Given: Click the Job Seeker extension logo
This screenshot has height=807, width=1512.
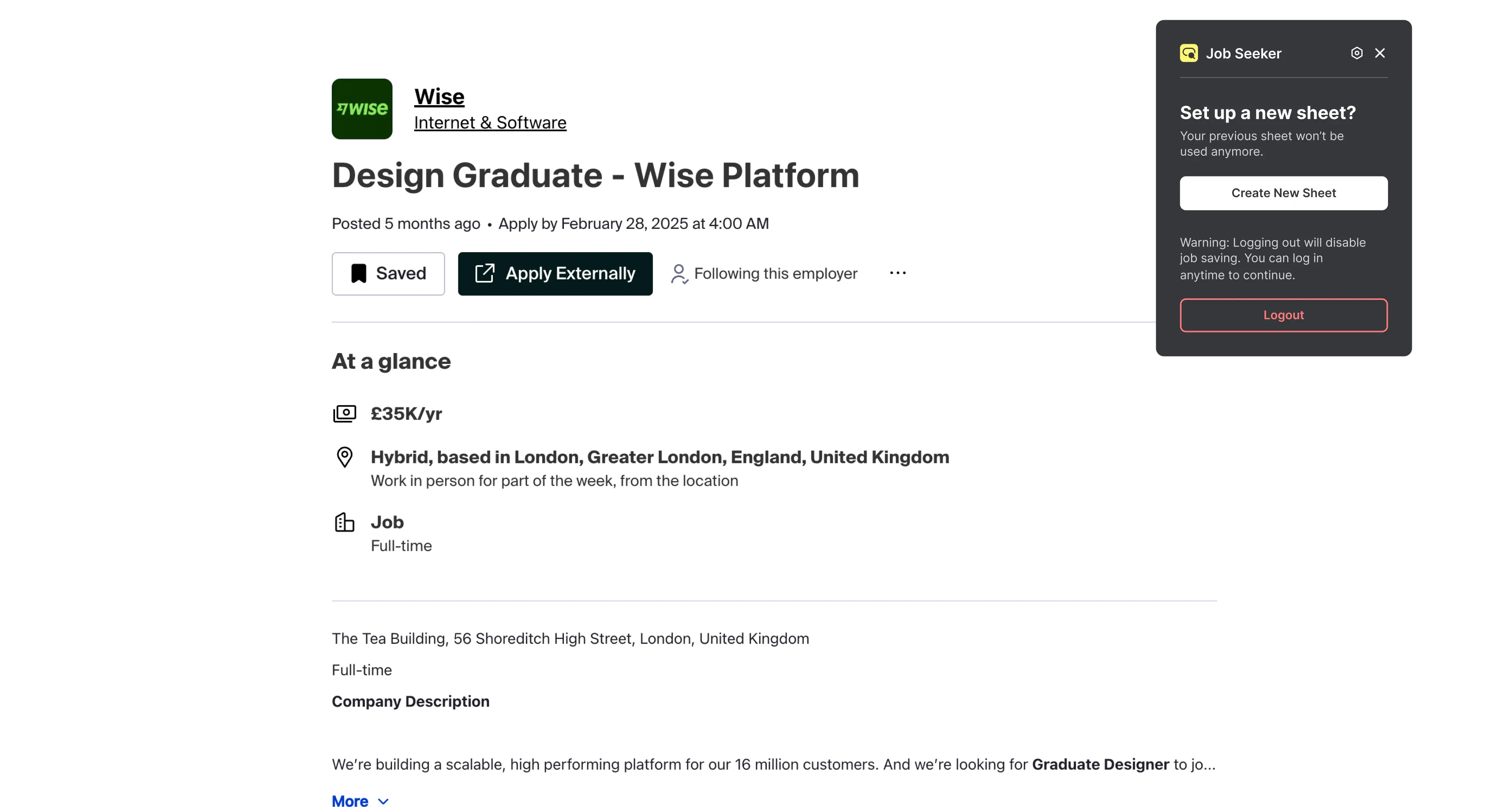Looking at the screenshot, I should tap(1189, 53).
